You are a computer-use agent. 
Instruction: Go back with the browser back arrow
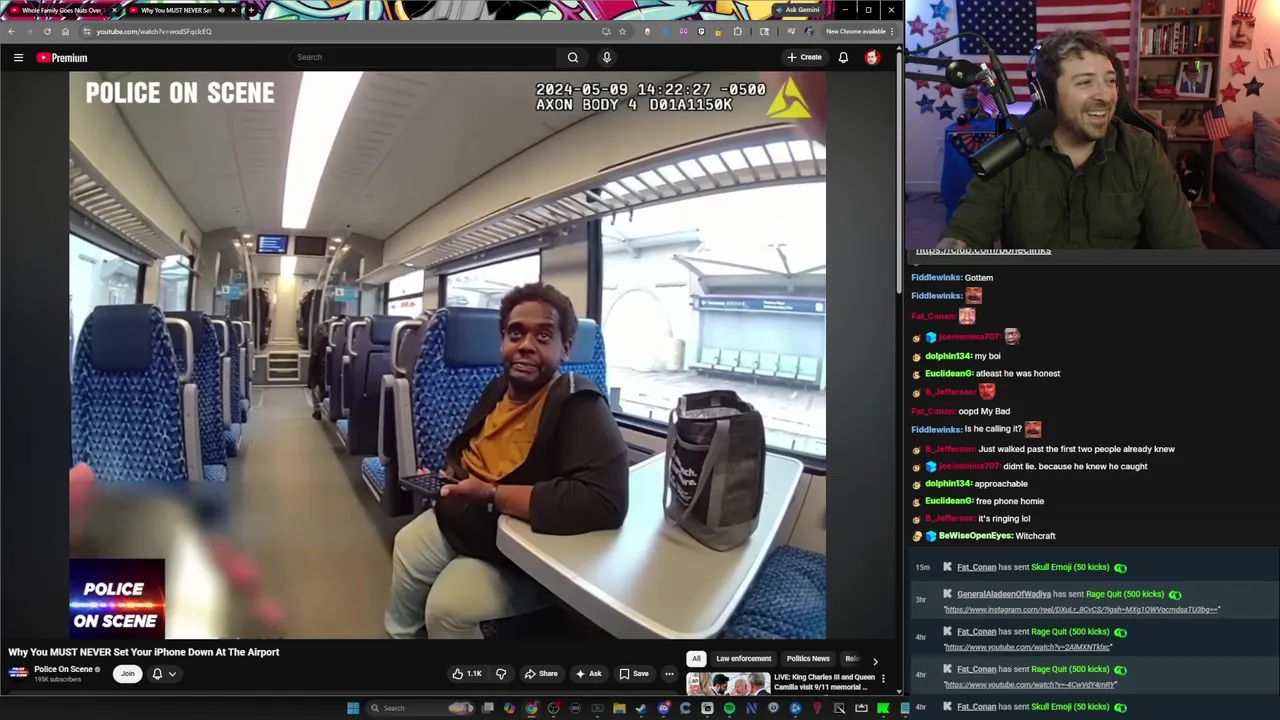12,31
